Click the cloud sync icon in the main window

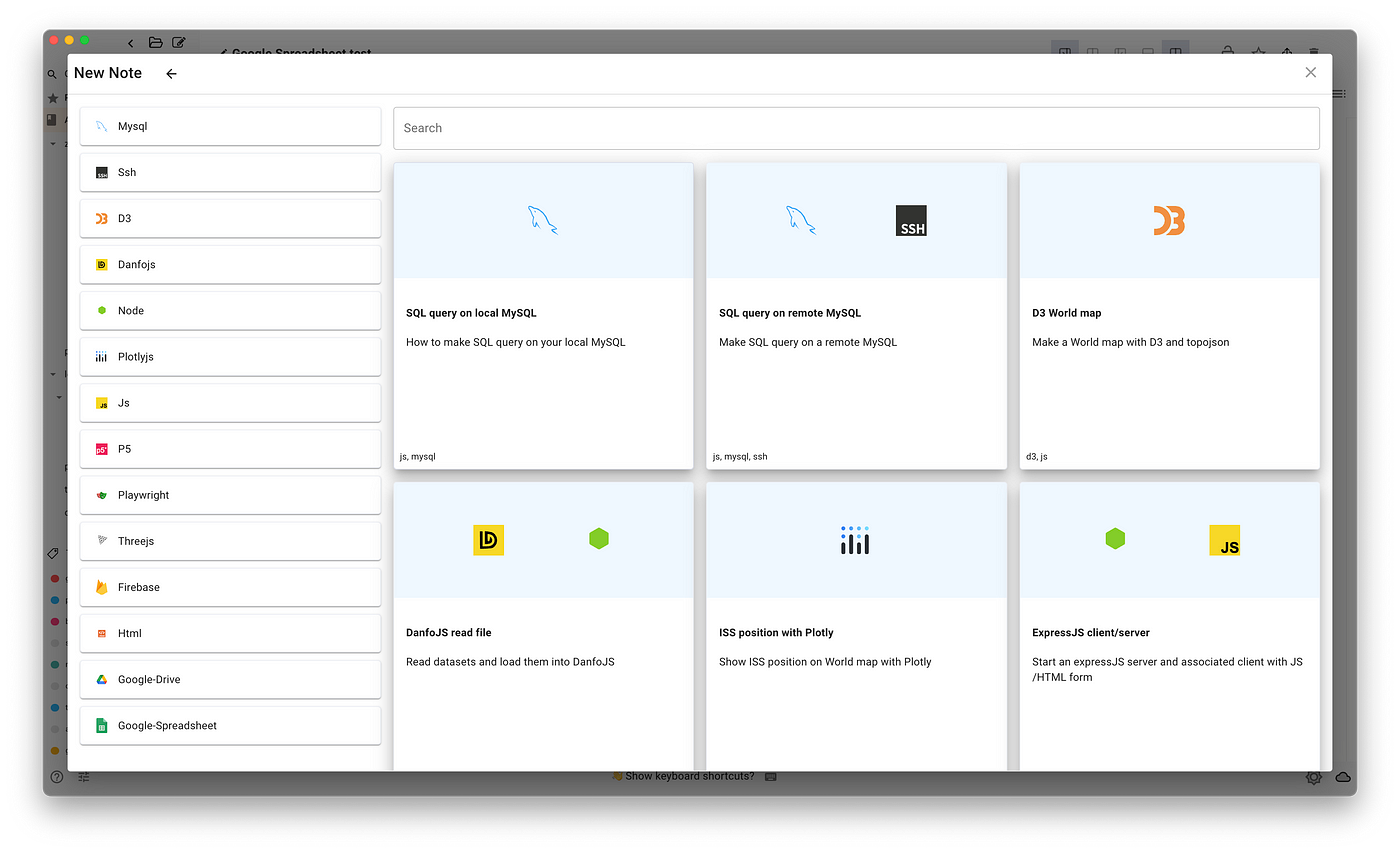[1343, 777]
